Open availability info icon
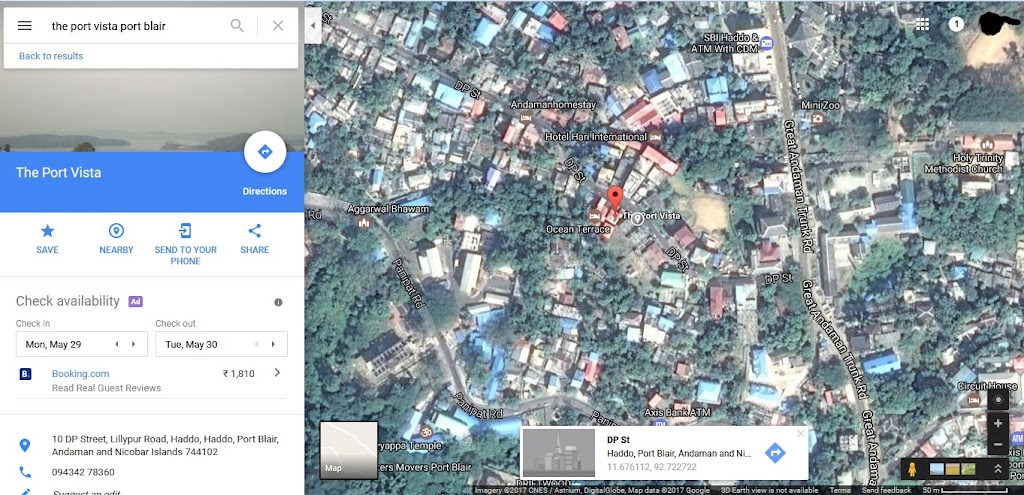 [278, 302]
